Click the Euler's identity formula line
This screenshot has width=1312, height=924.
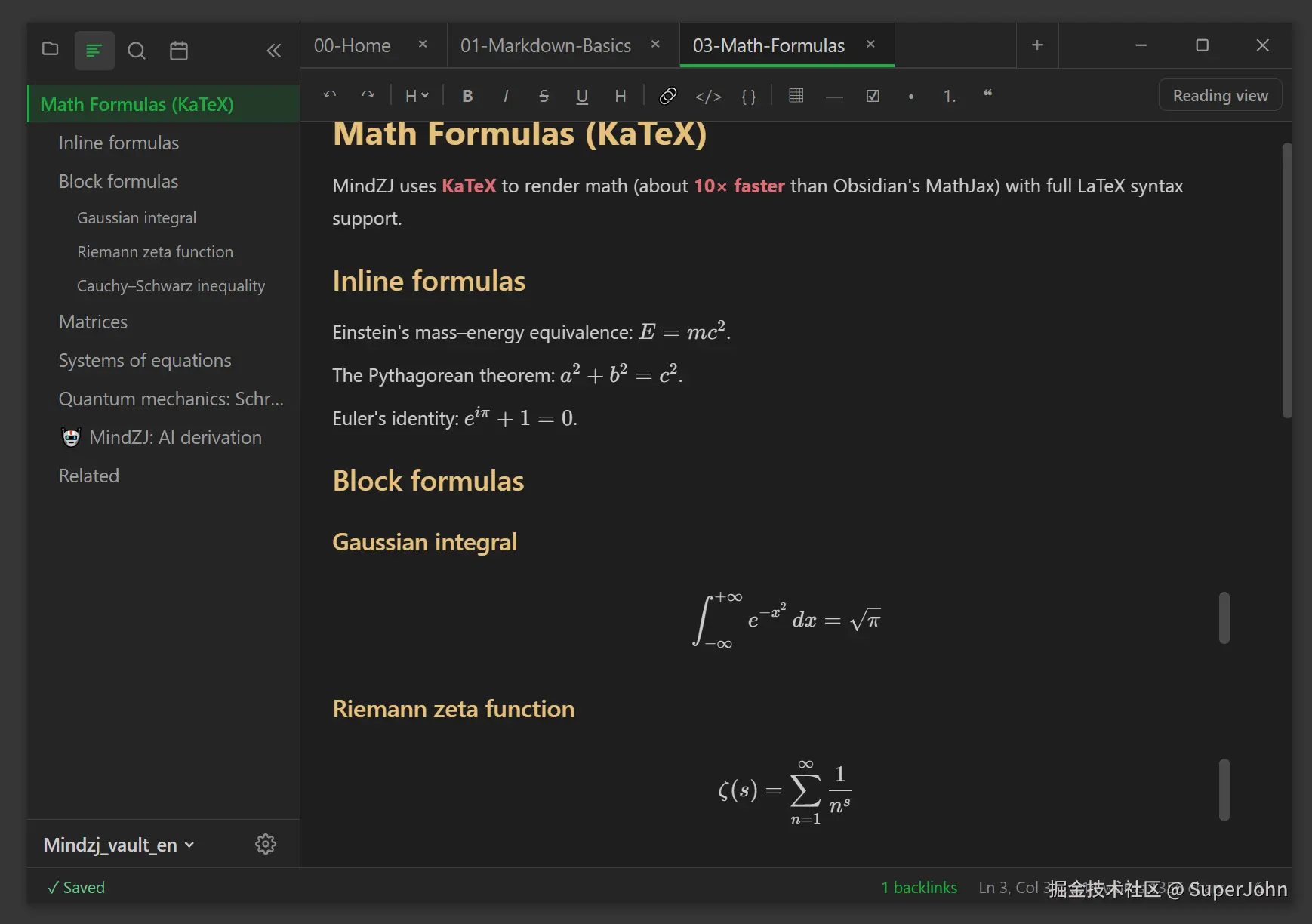454,417
